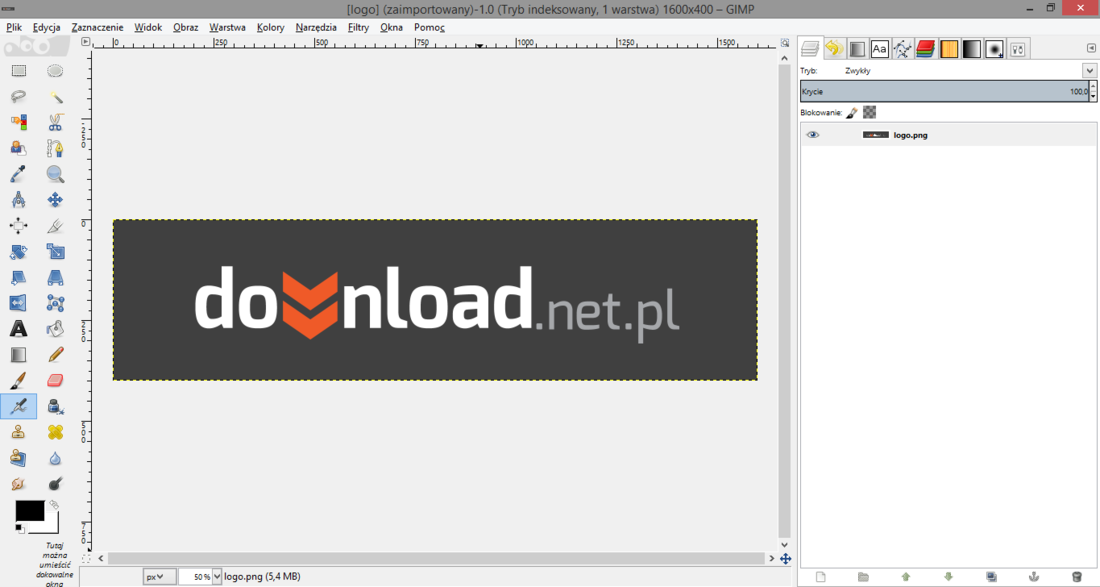Toggle lock alpha channel checkerboard icon

(x=869, y=112)
